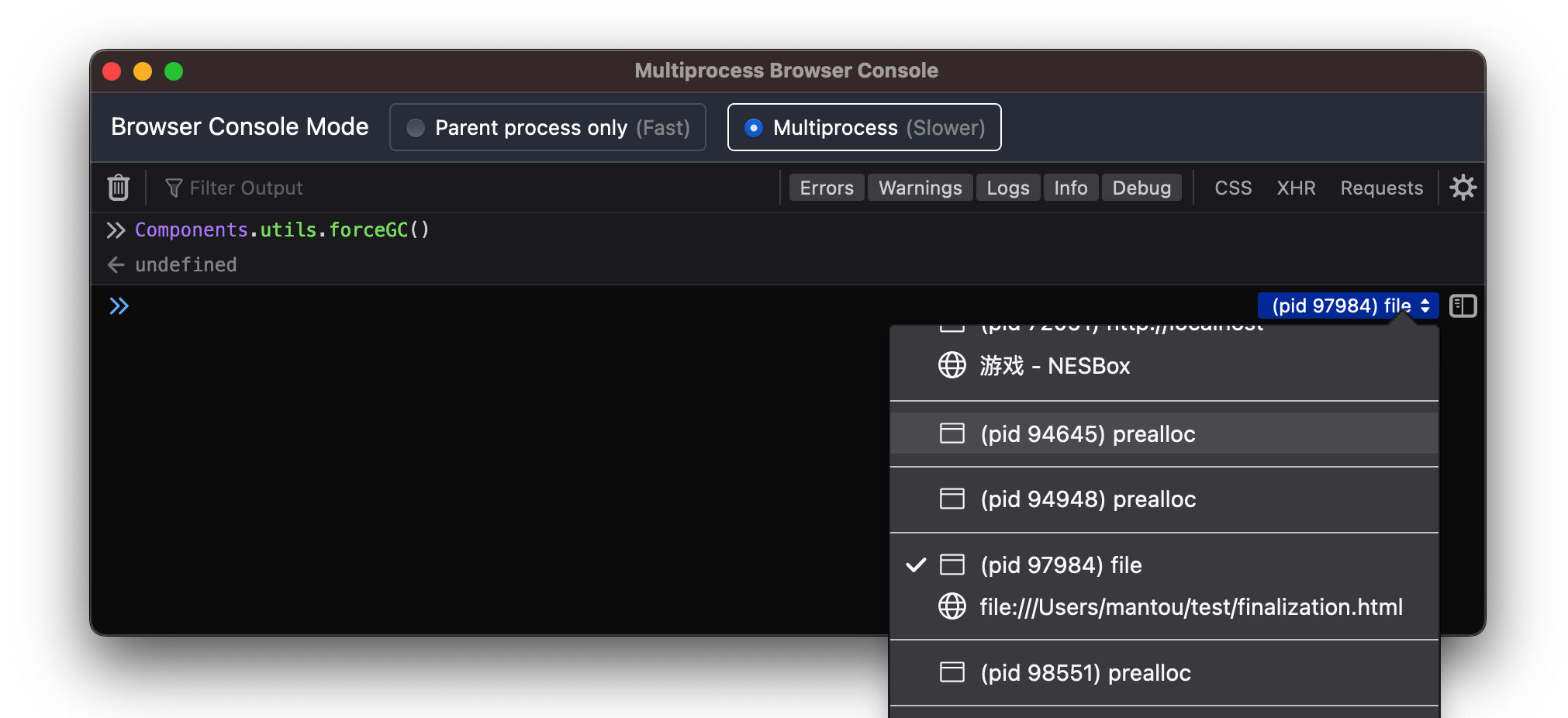
Task: Click globe icon beside NESBox entry
Action: (952, 365)
